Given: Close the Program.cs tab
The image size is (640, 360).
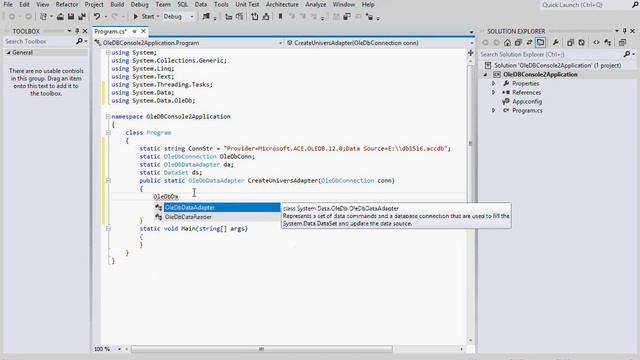Looking at the screenshot, I should [143, 31].
